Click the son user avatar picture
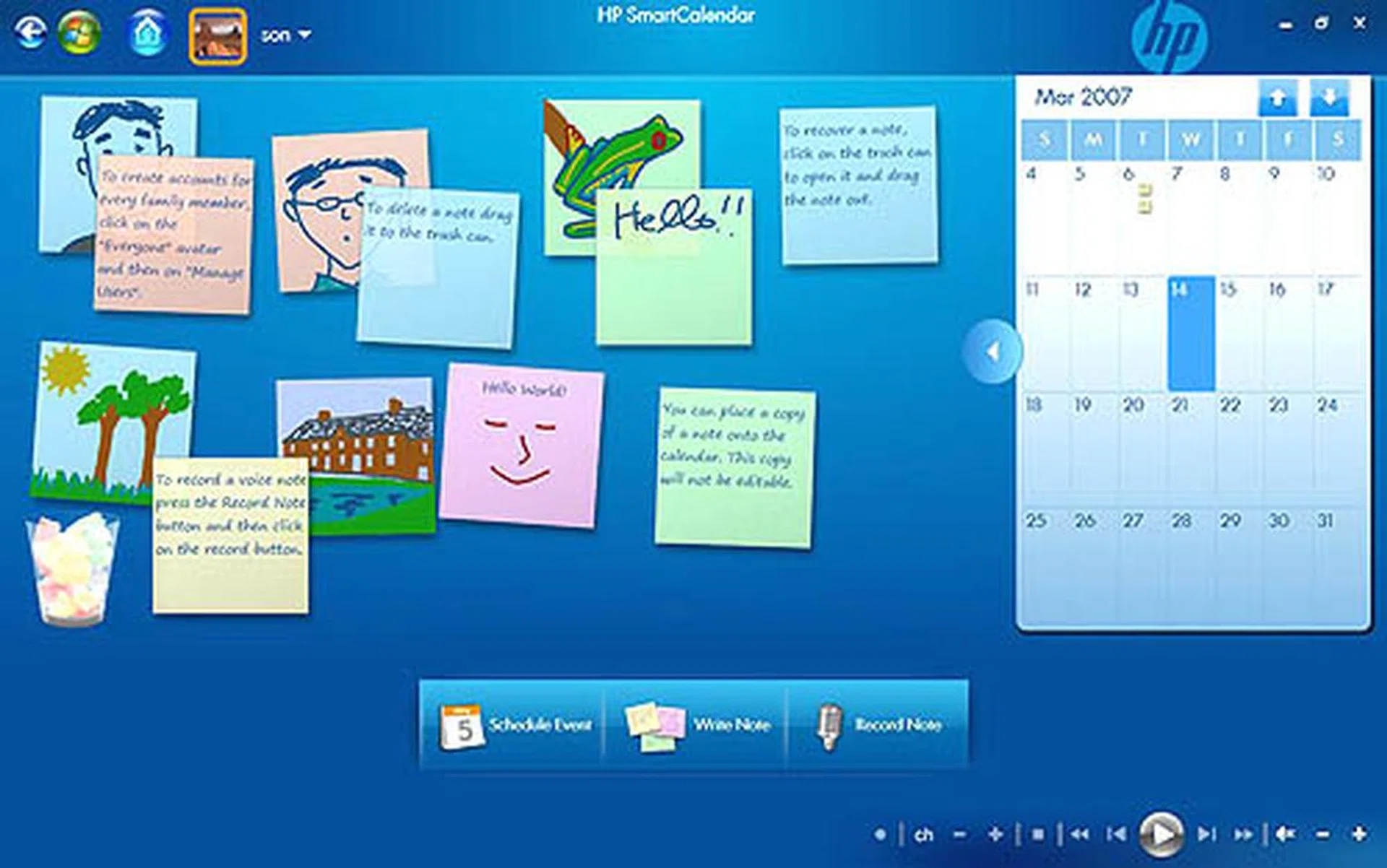The height and width of the screenshot is (868, 1387). click(217, 35)
